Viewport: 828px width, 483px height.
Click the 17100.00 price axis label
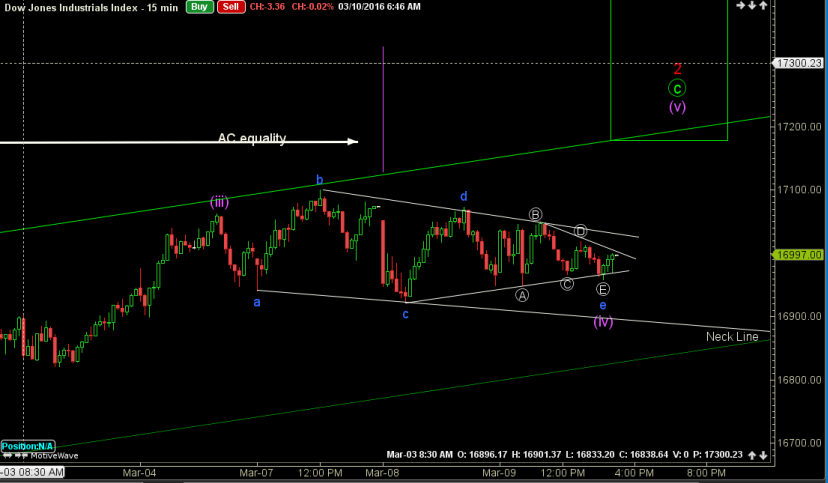click(x=799, y=190)
